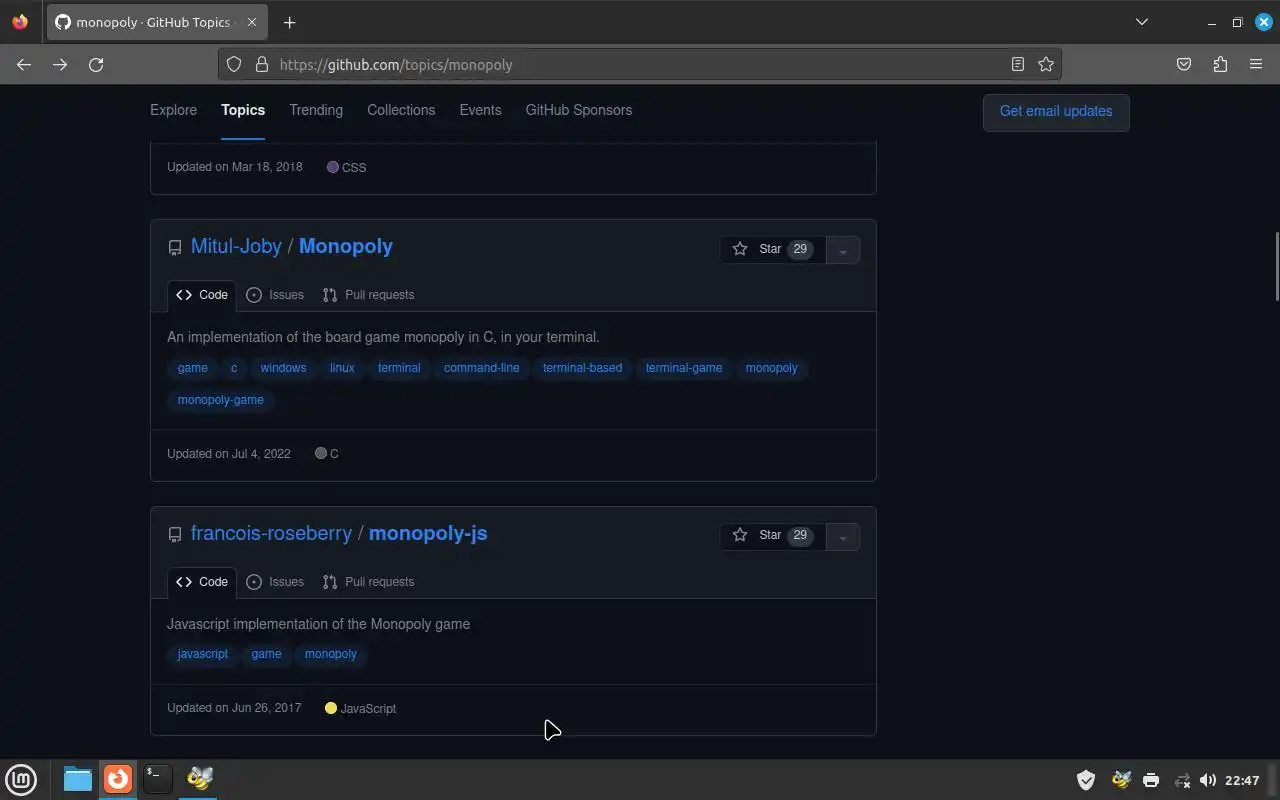Show site security padlock info
The width and height of the screenshot is (1280, 800).
[262, 64]
